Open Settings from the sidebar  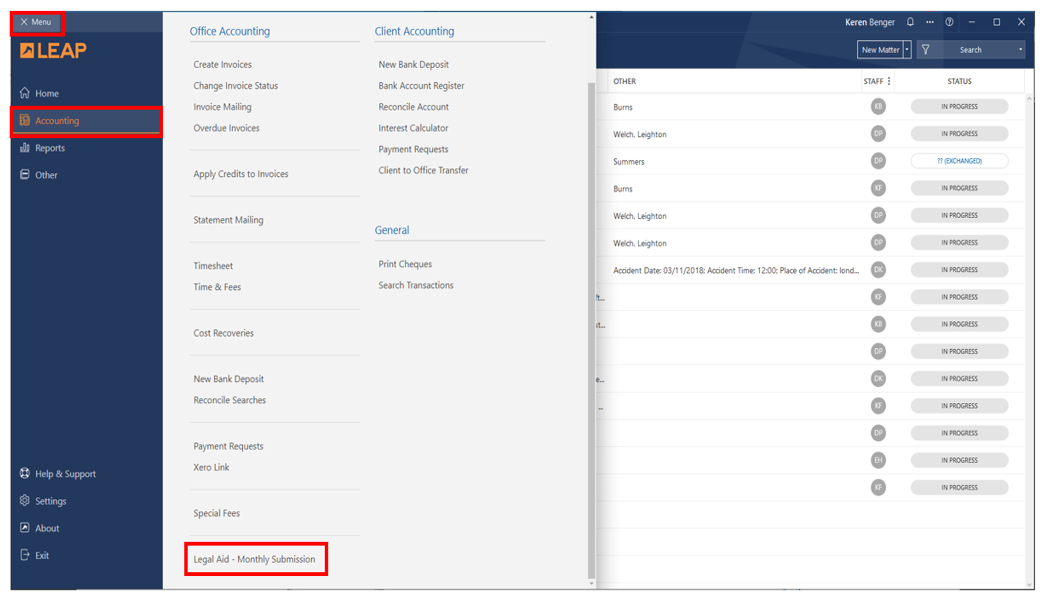(50, 501)
